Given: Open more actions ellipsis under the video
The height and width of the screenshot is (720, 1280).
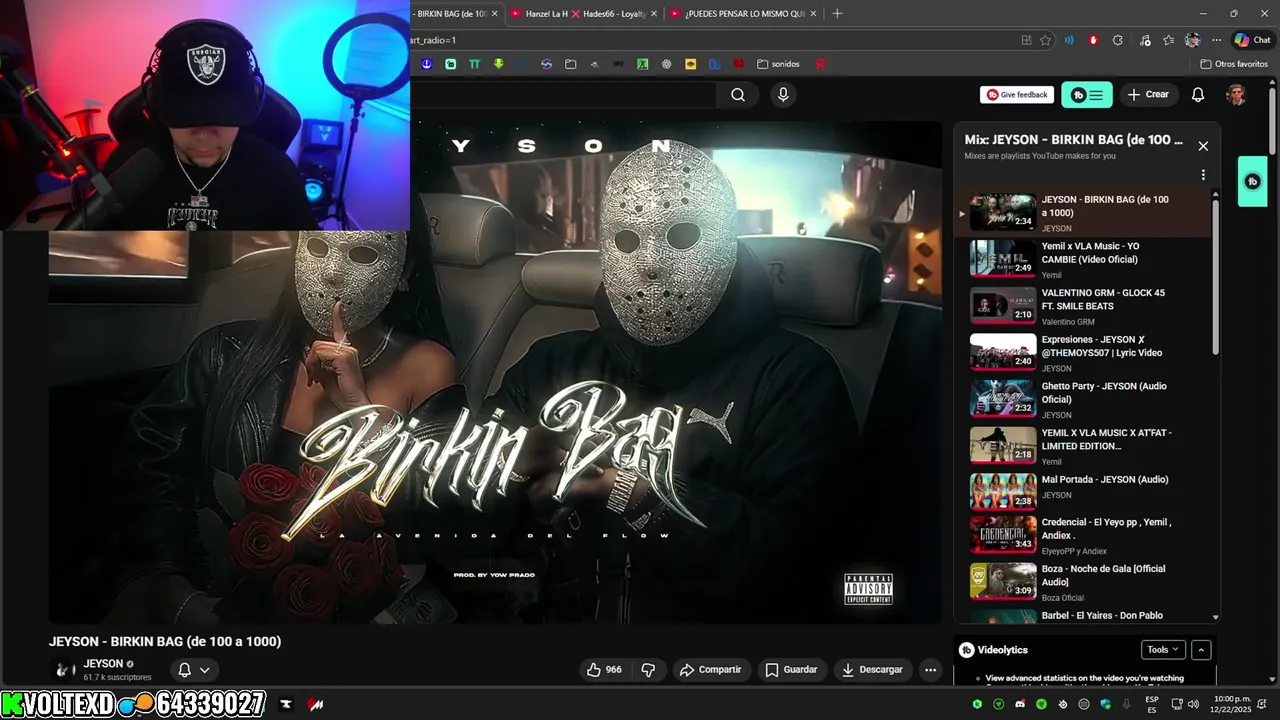Looking at the screenshot, I should click(931, 670).
